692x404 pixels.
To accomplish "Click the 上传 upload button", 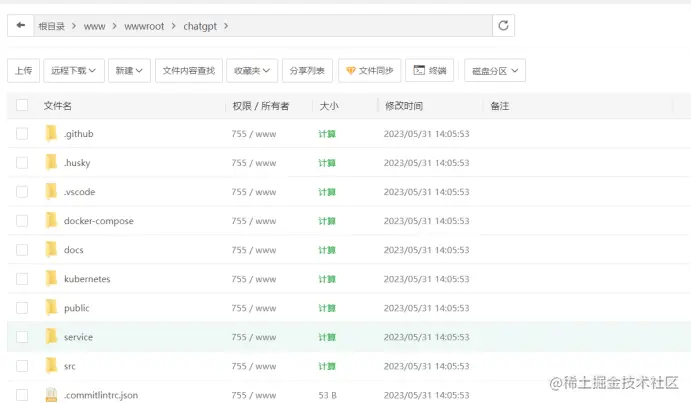I will pyautogui.click(x=23, y=71).
